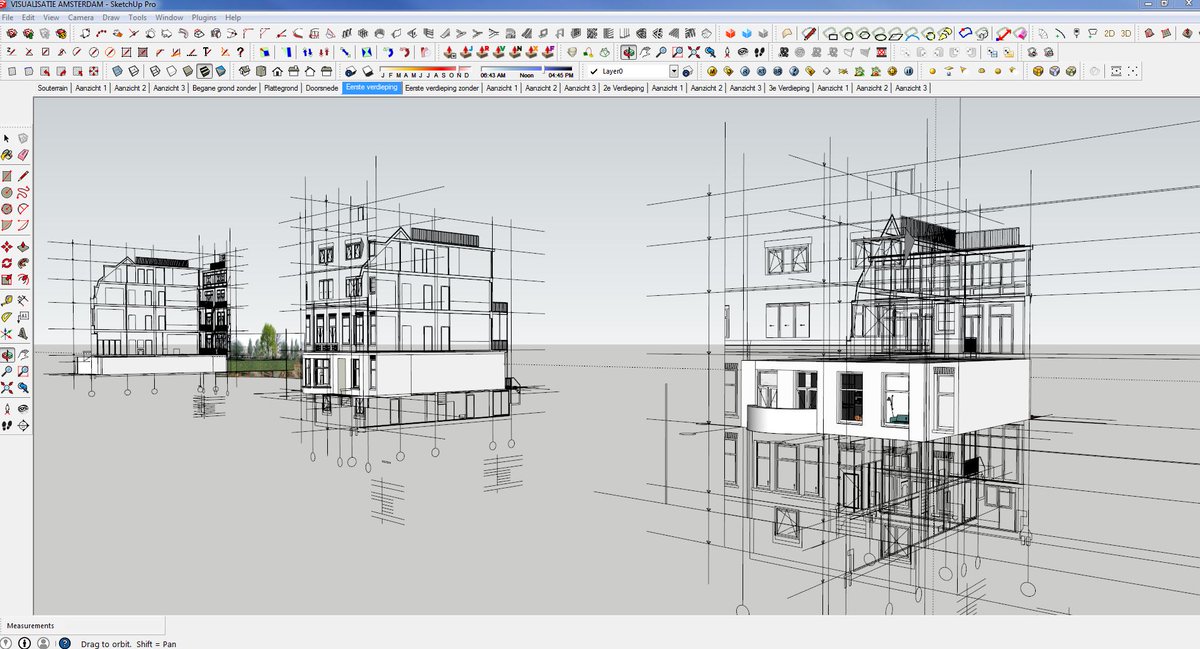1200x649 pixels.
Task: Click the status bar help icon
Action: [64, 643]
